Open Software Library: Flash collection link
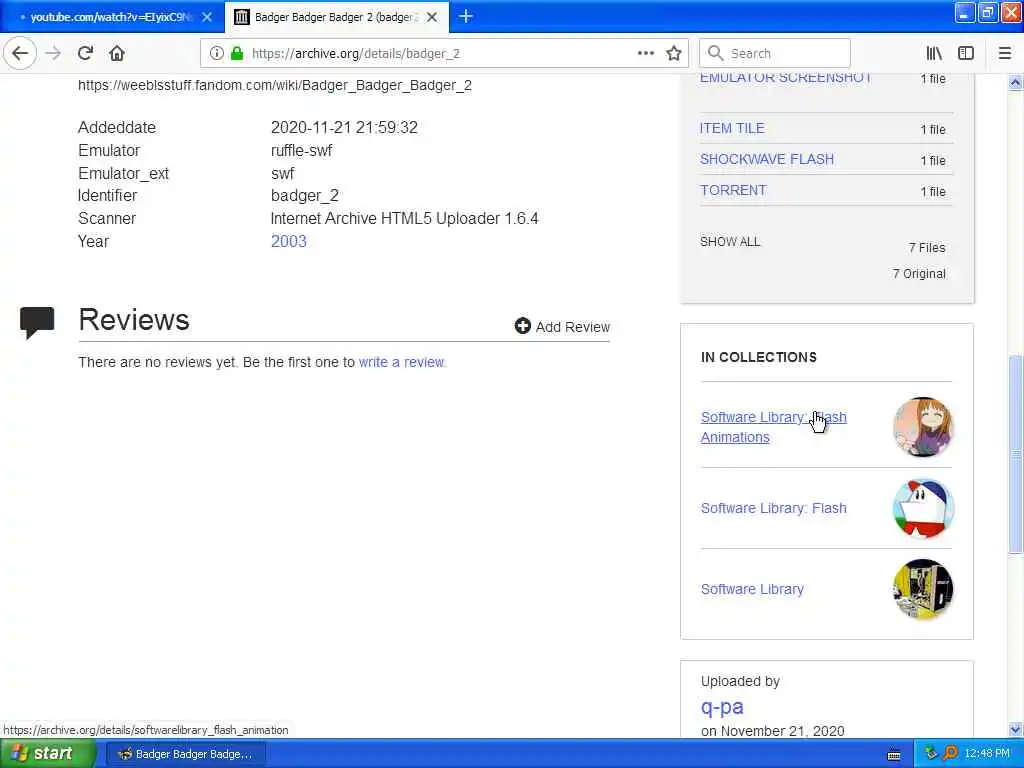Viewport: 1024px width, 768px height. 773,508
